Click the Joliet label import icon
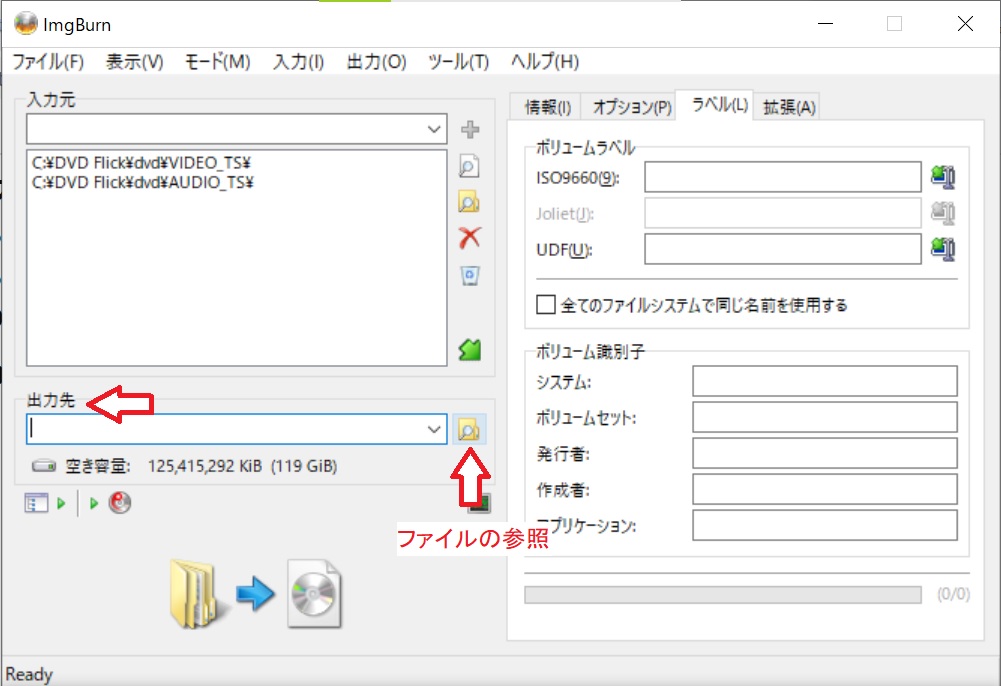The height and width of the screenshot is (686, 1001). pyautogui.click(x=943, y=213)
